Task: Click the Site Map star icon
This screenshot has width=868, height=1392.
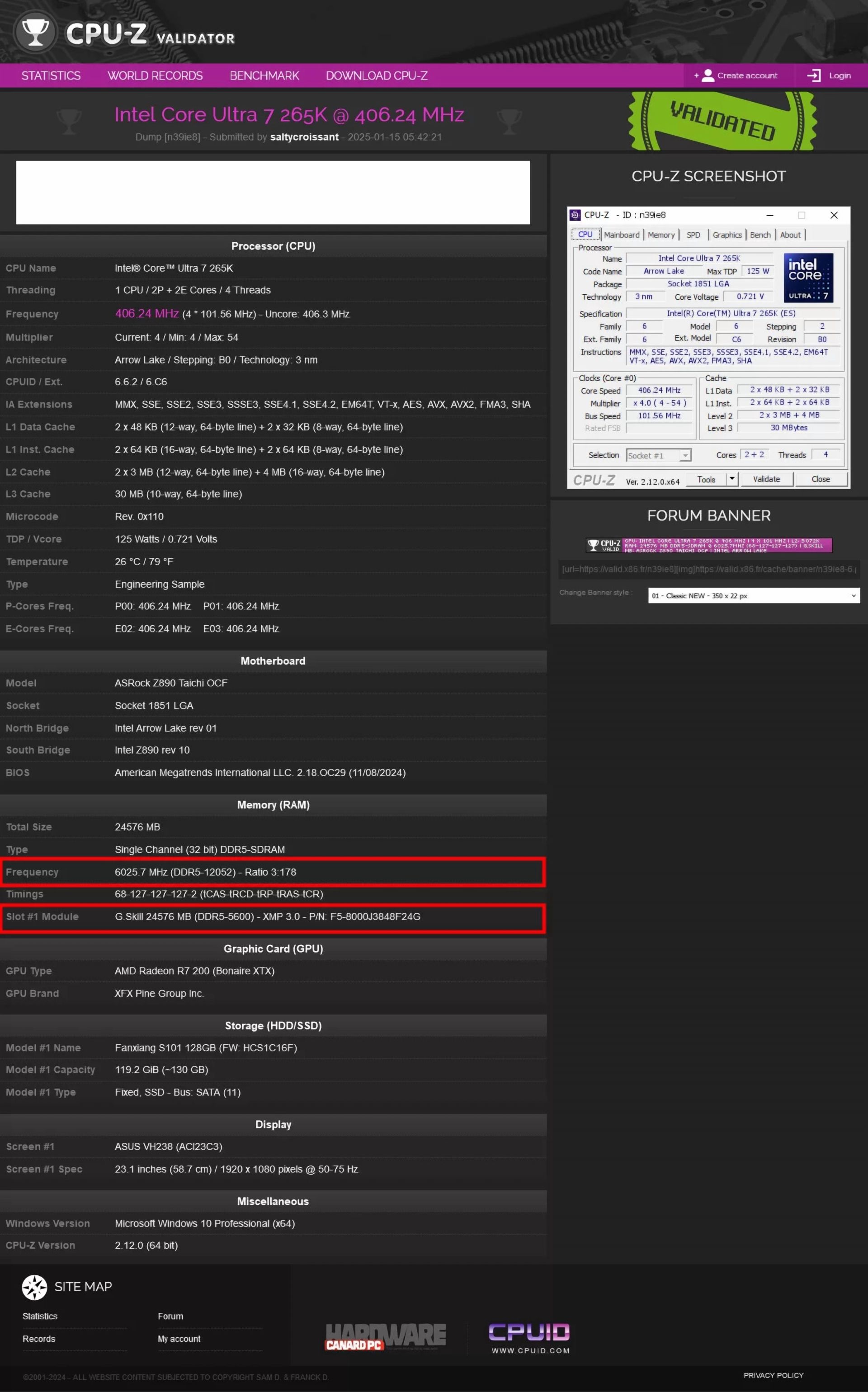Action: pos(34,1287)
